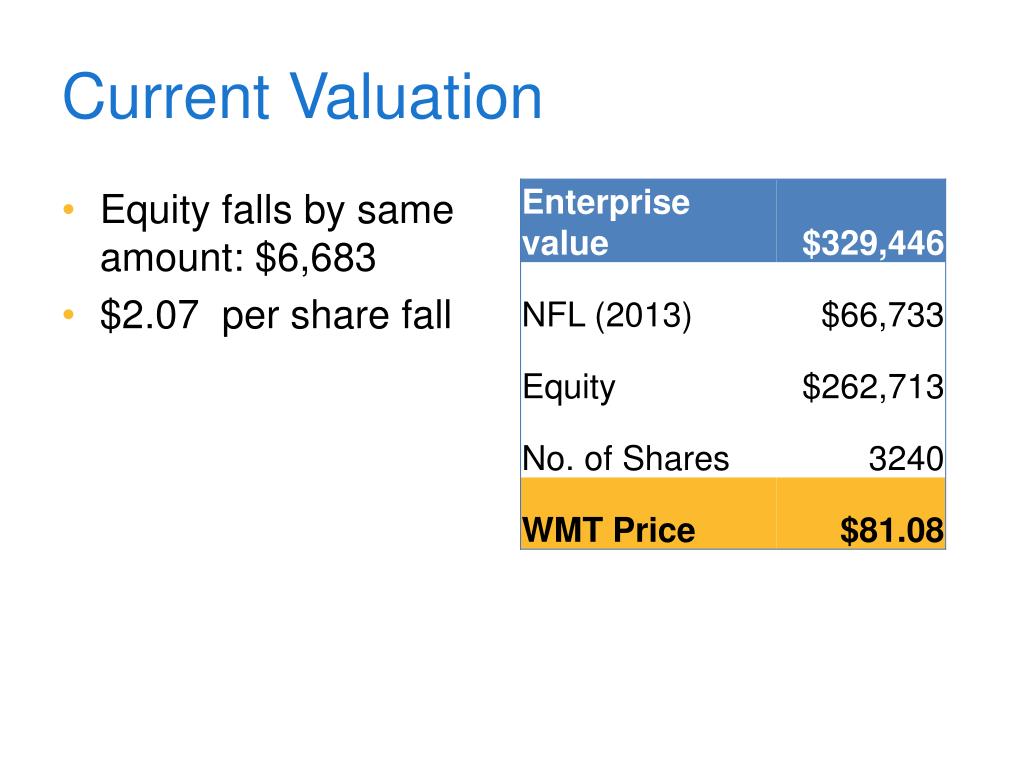Select the $81.08 WMT price cell

[x=891, y=530]
